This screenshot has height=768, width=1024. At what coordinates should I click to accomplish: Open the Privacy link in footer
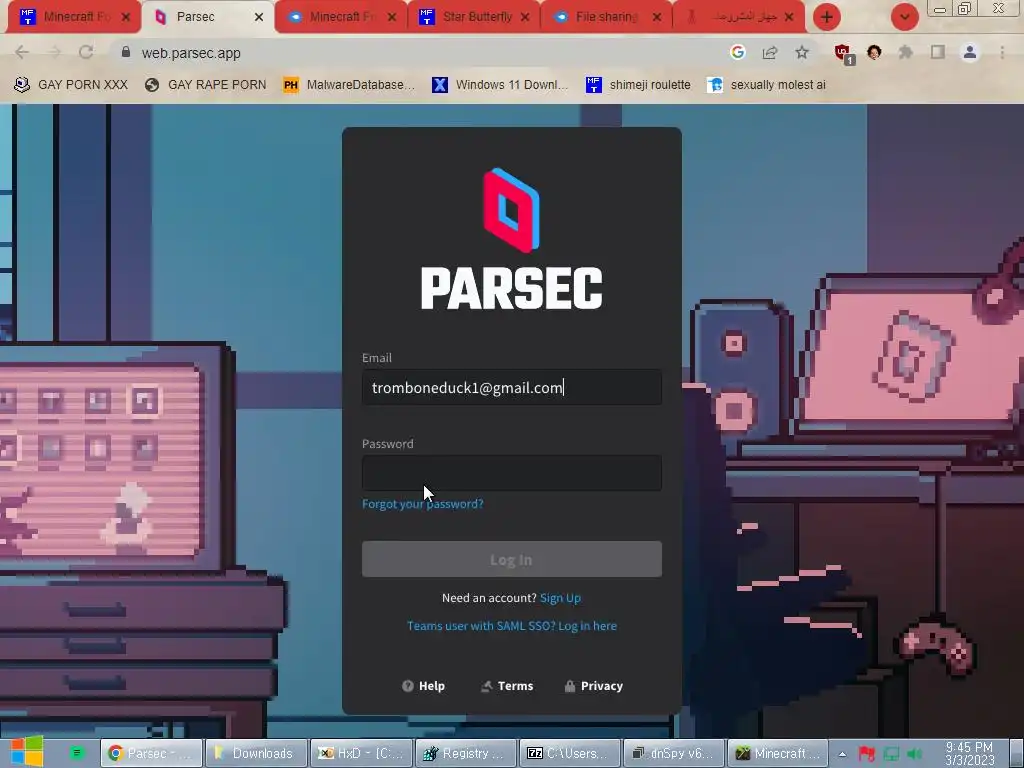594,686
